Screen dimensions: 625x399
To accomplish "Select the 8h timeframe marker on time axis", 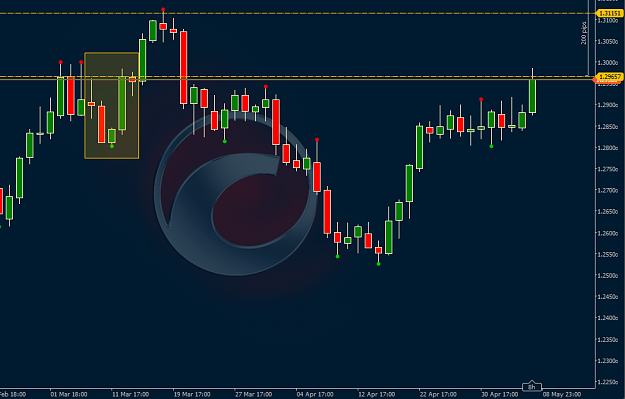I will point(532,387).
